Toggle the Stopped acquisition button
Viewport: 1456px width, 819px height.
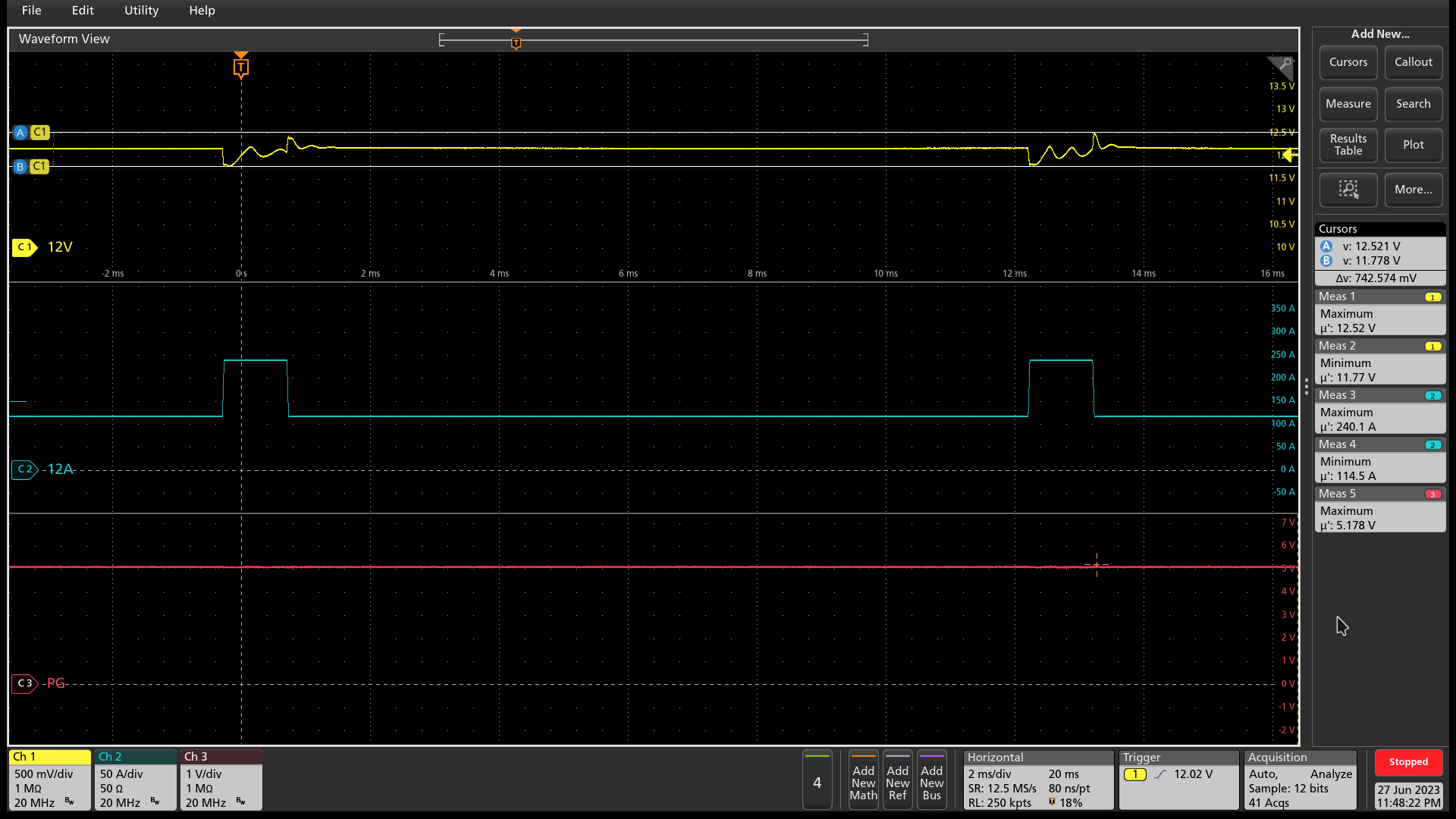click(1408, 762)
